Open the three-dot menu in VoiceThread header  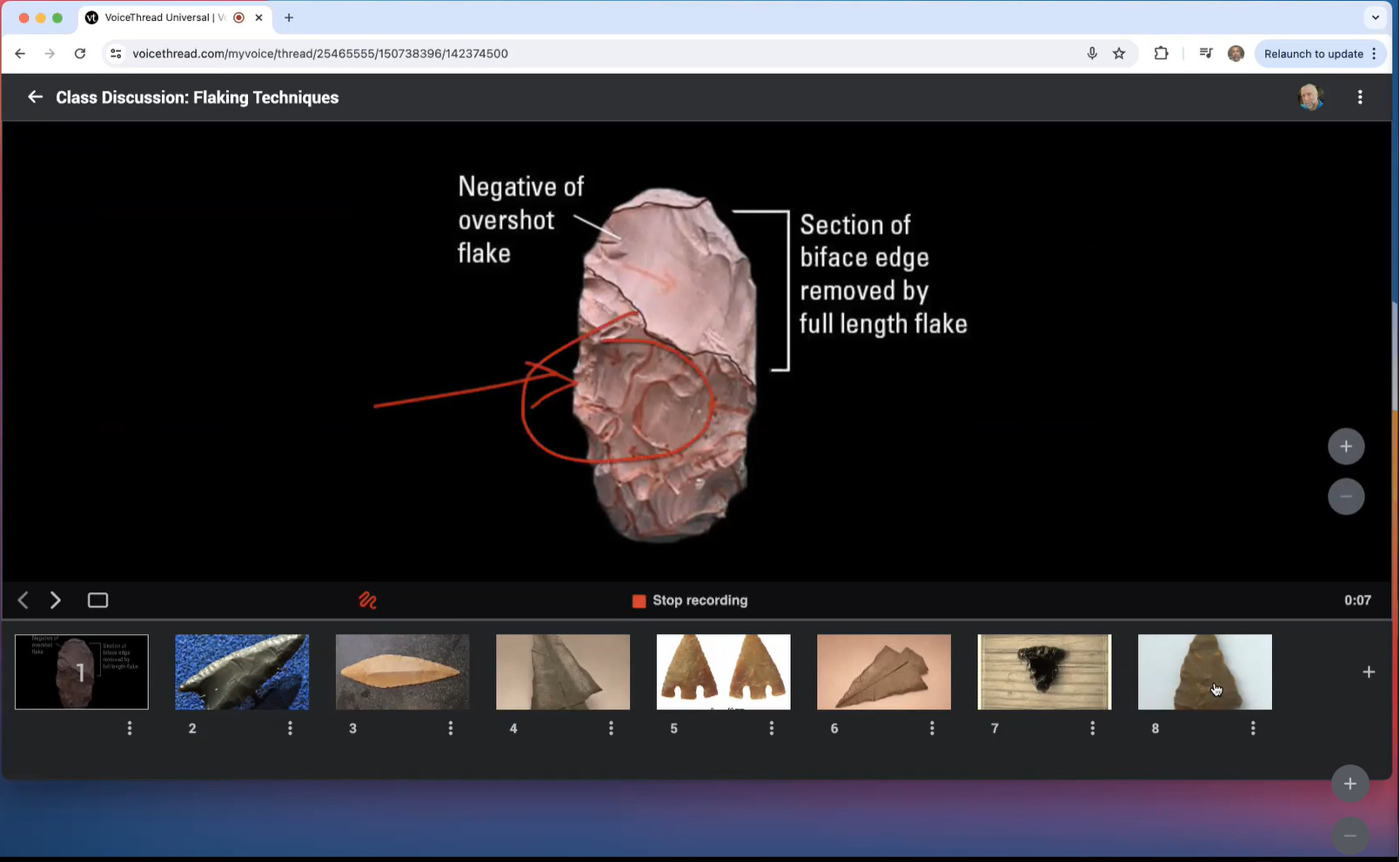pyautogui.click(x=1360, y=97)
